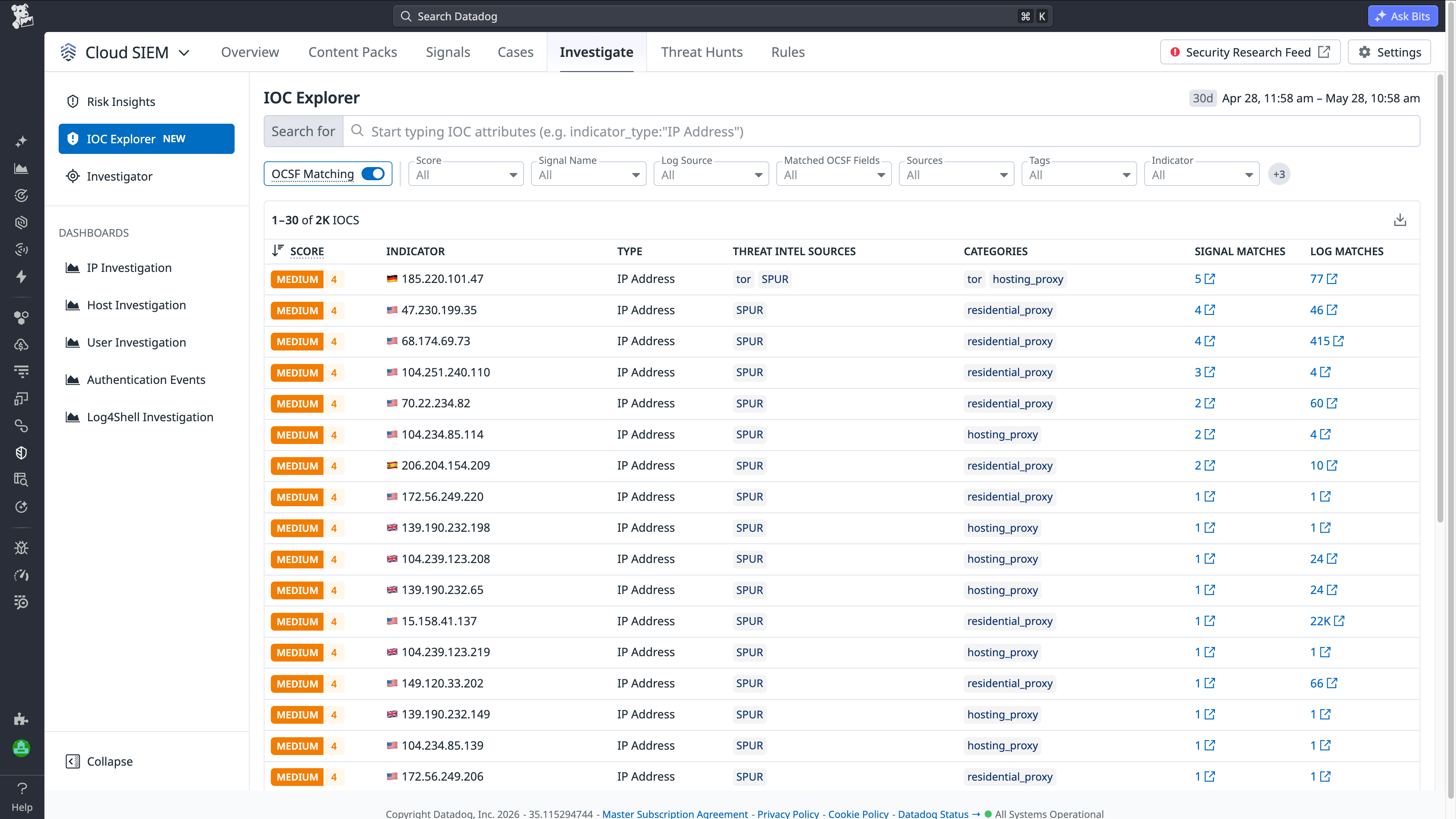The image size is (1456, 819).
Task: Click the SCORE column header
Action: coord(307,252)
